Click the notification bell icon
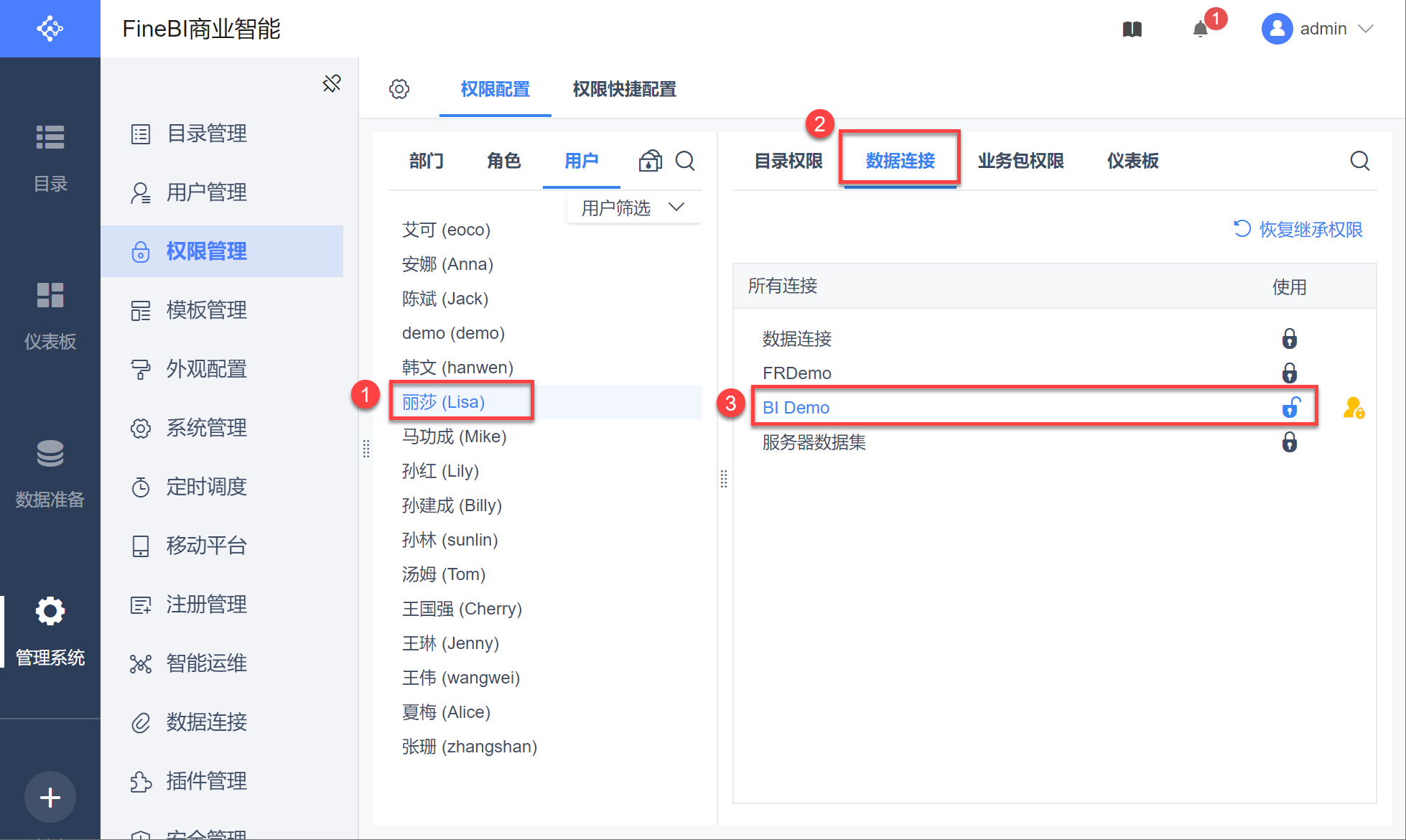This screenshot has width=1406, height=840. (x=1200, y=29)
